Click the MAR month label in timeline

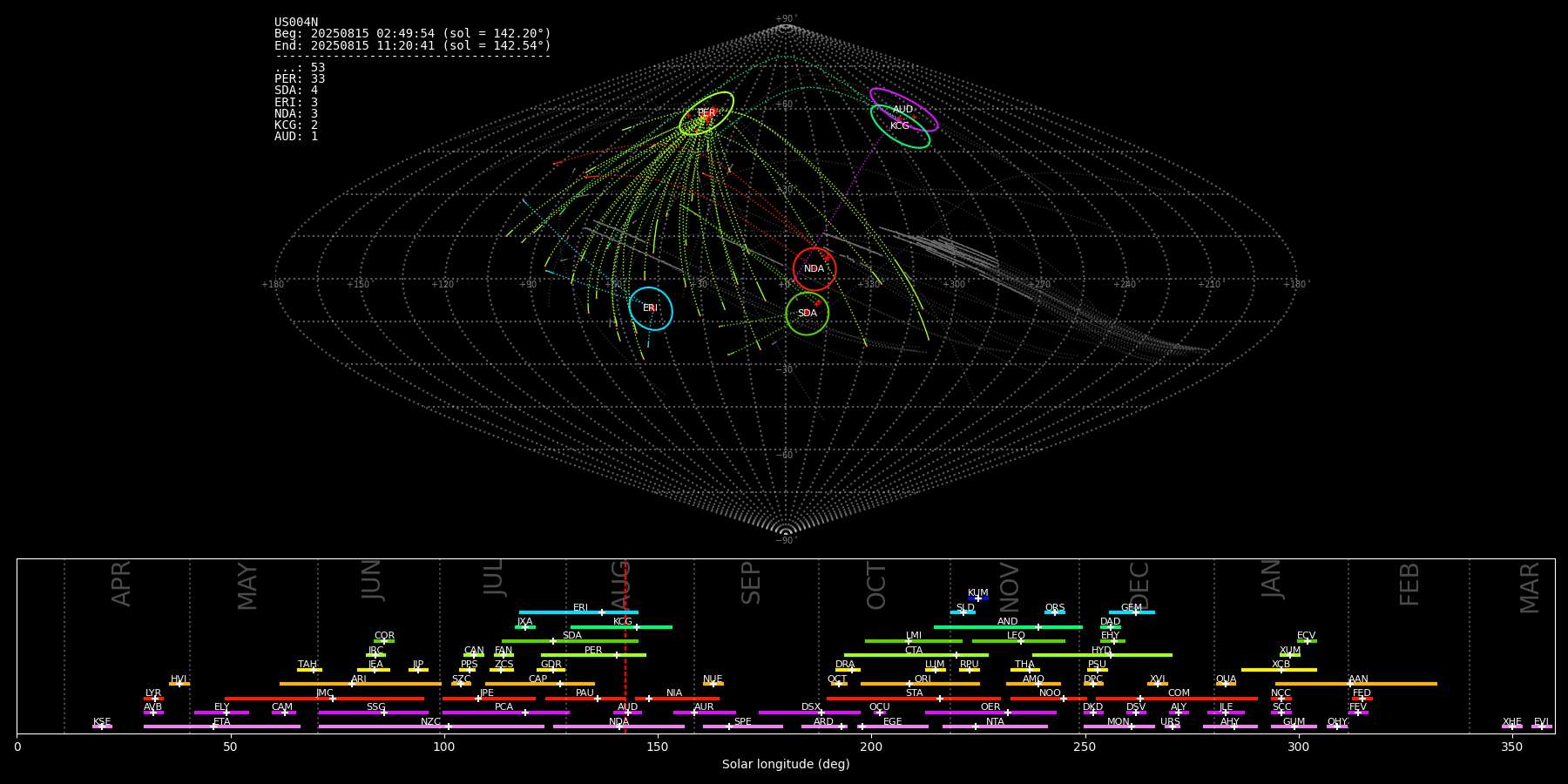coord(1530,587)
